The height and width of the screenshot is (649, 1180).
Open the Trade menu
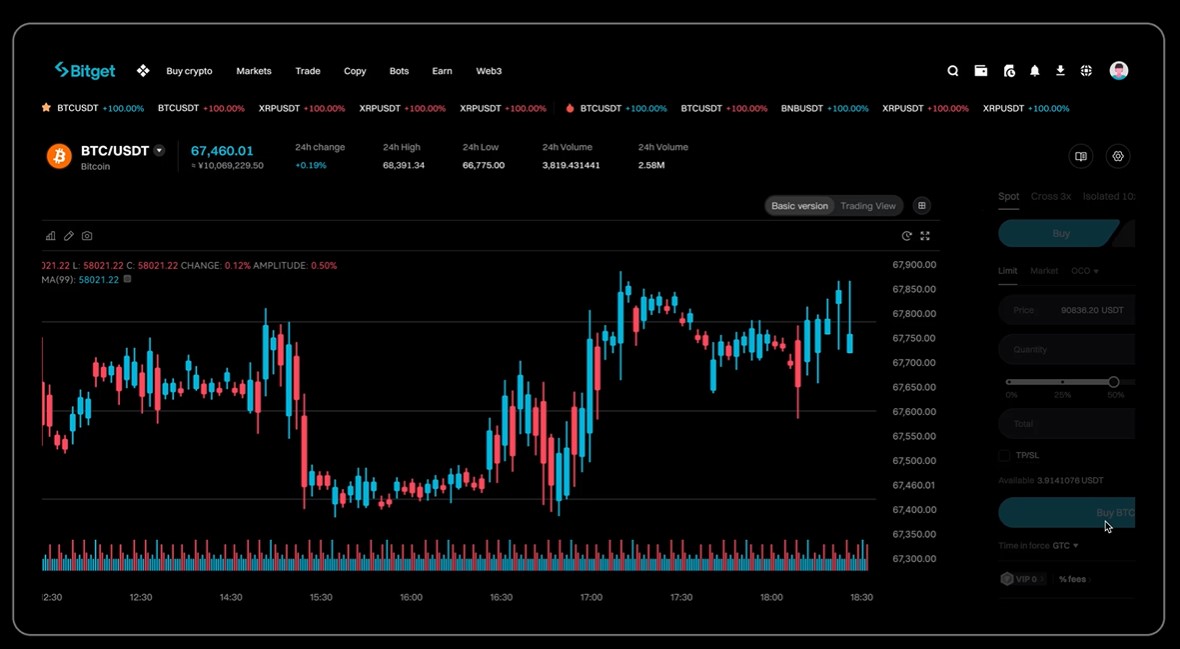point(308,71)
